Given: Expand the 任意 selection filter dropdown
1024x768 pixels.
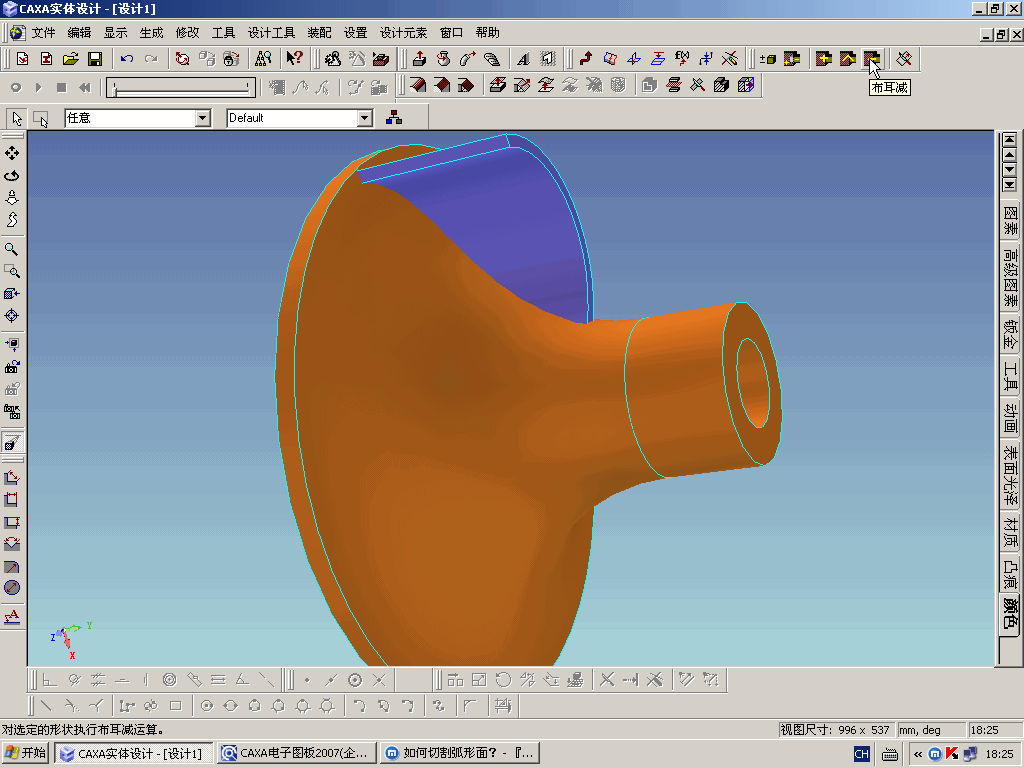Looking at the screenshot, I should pos(202,118).
